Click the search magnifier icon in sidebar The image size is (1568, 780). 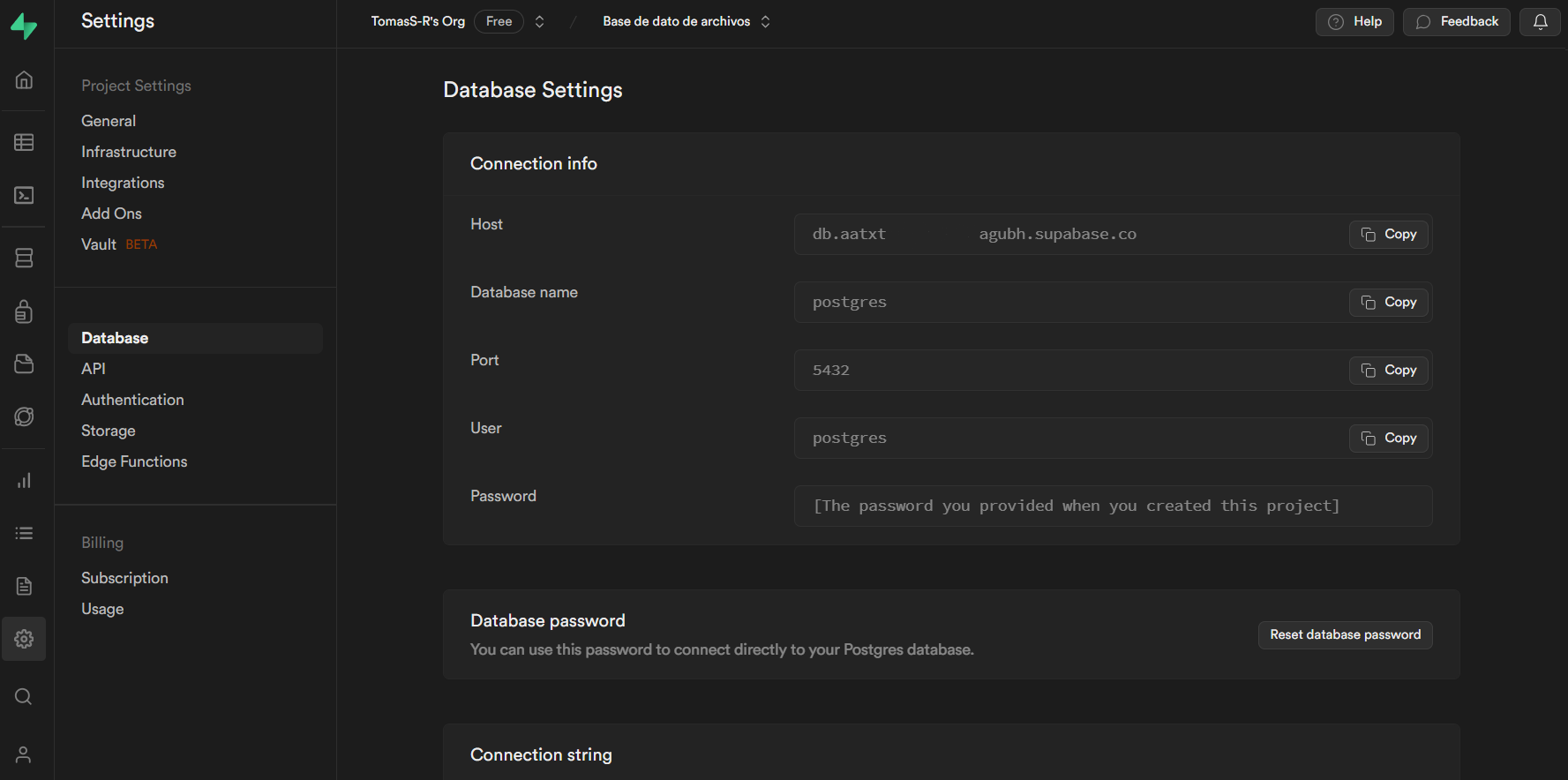coord(24,697)
